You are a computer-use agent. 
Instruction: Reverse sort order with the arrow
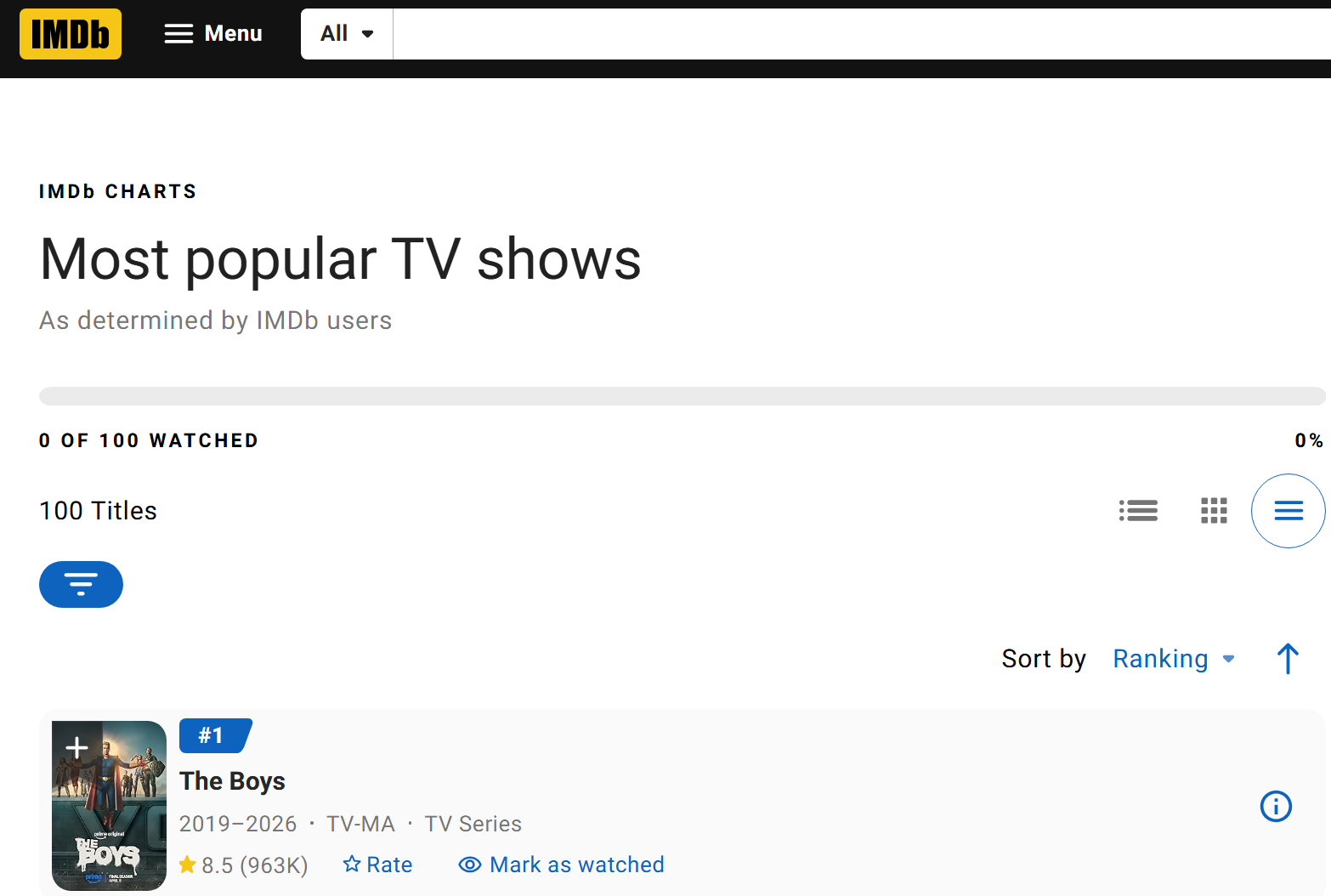click(x=1288, y=659)
